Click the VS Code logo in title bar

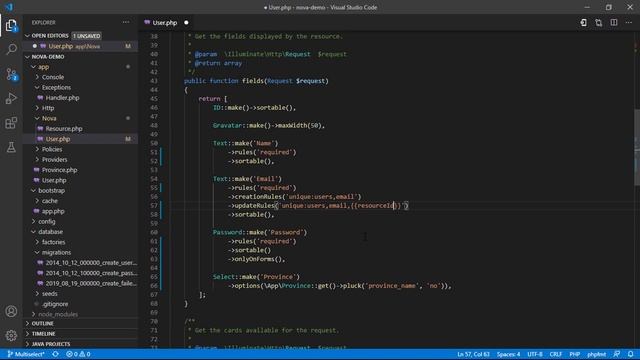coord(9,7)
